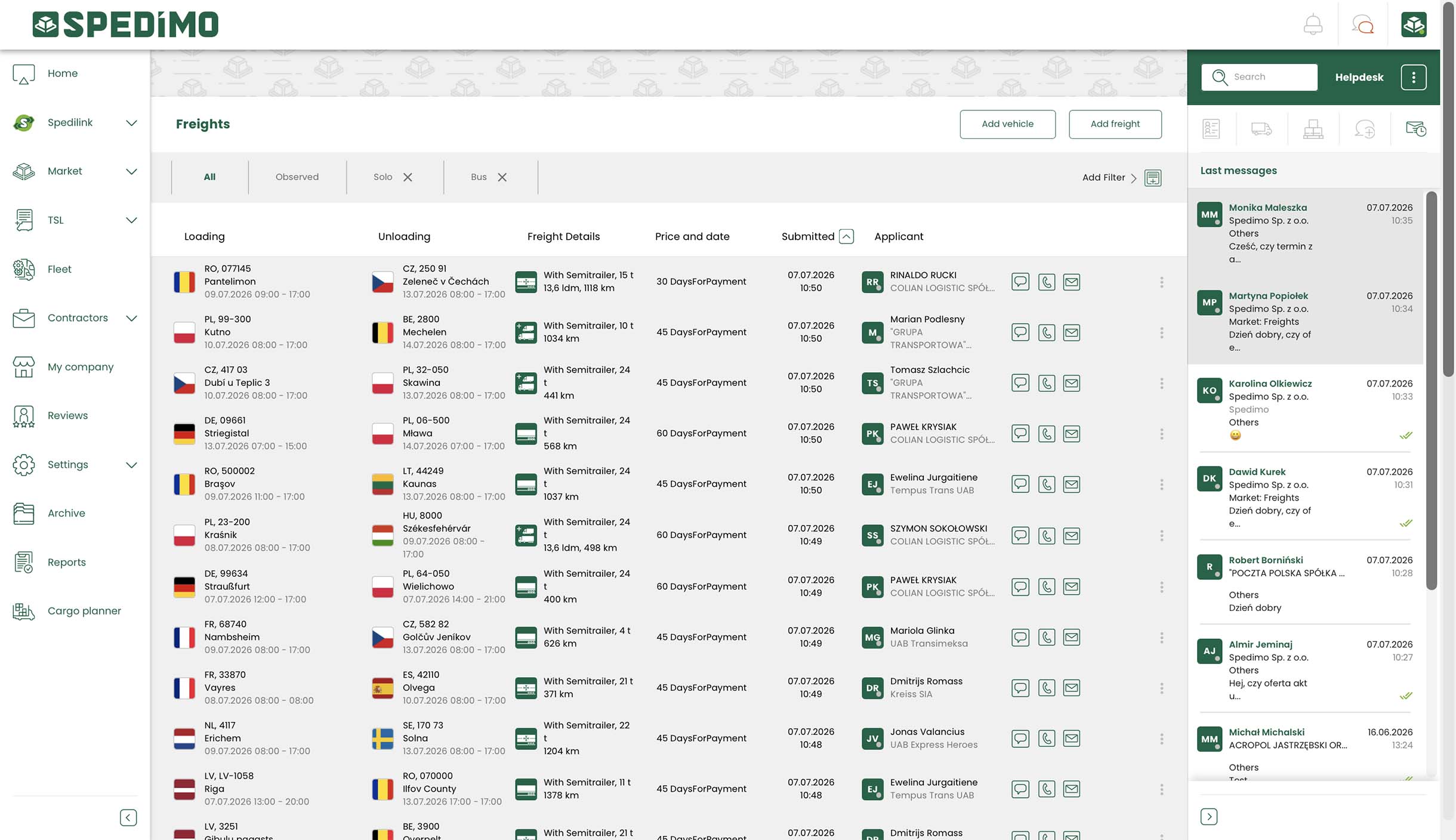Viewport: 1456px width, 840px height.
Task: Call Marian Podlesny via phone icon
Action: [1047, 332]
